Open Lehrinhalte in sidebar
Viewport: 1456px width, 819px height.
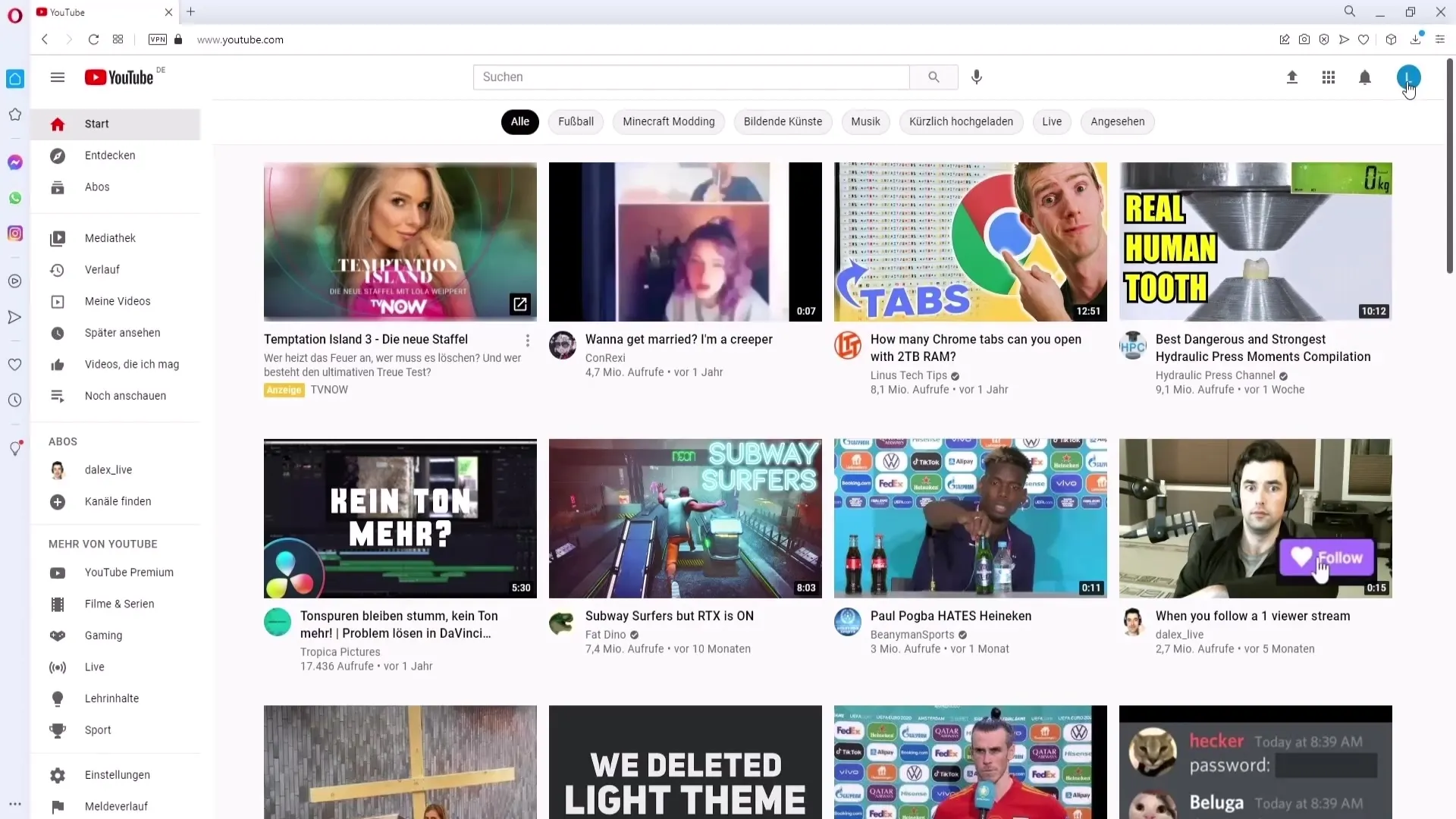(115, 698)
